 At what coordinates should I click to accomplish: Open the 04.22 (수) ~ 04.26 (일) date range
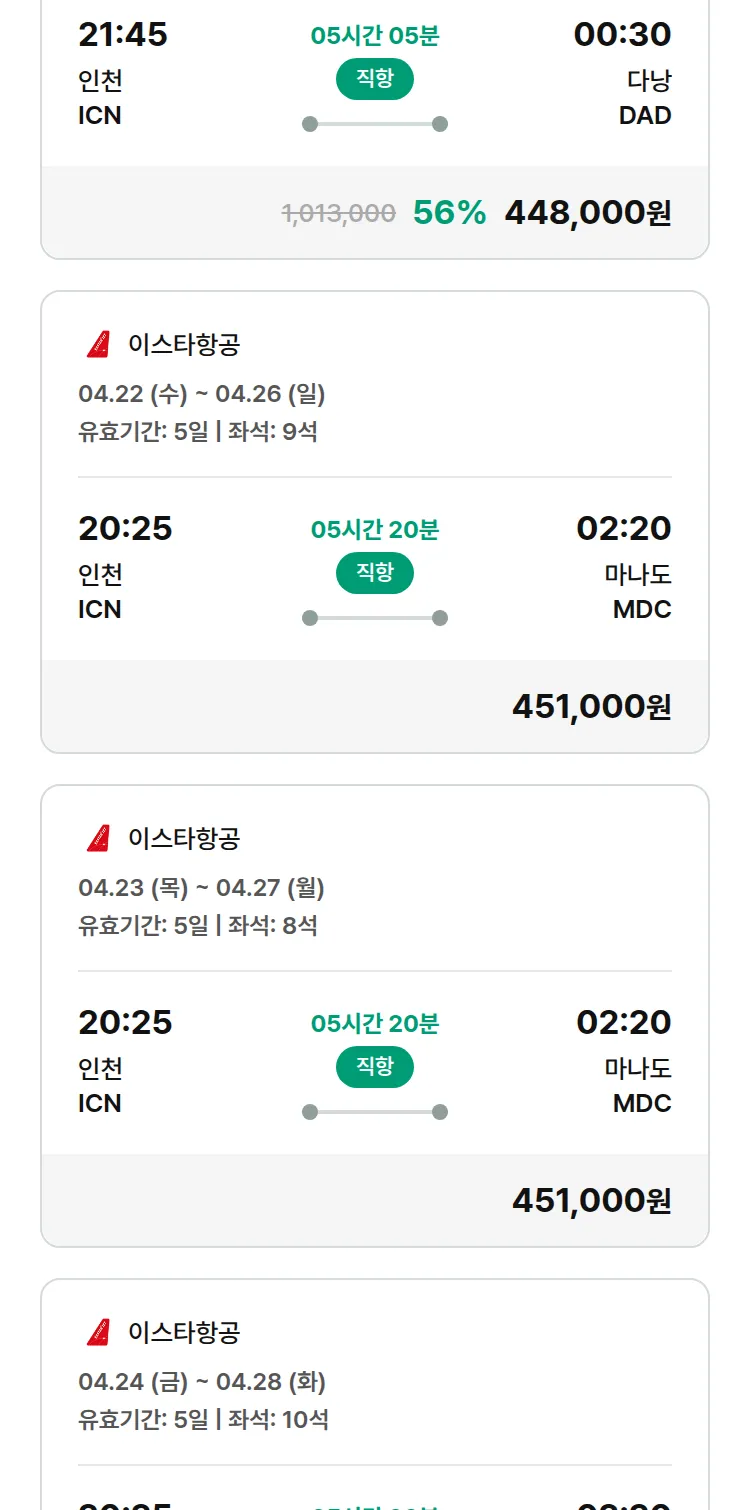pos(202,394)
